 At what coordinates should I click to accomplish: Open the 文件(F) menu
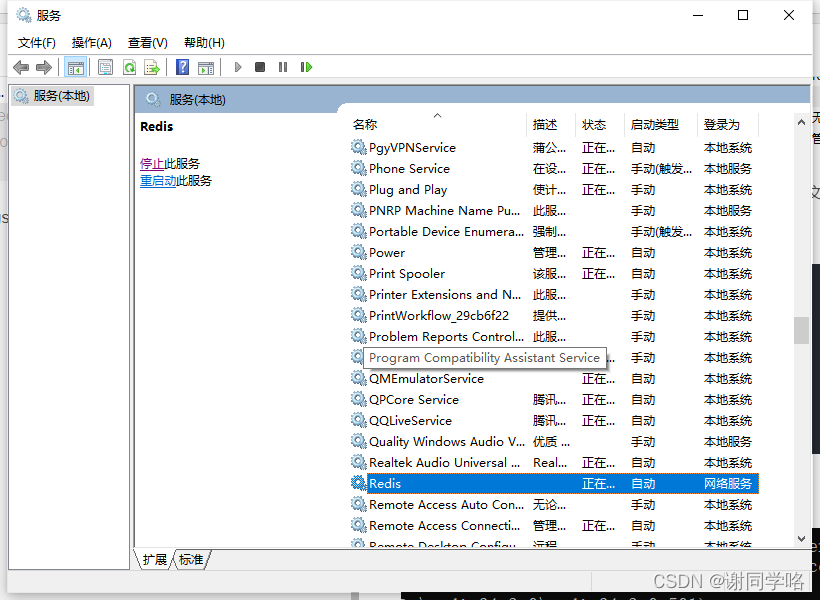pyautogui.click(x=37, y=43)
